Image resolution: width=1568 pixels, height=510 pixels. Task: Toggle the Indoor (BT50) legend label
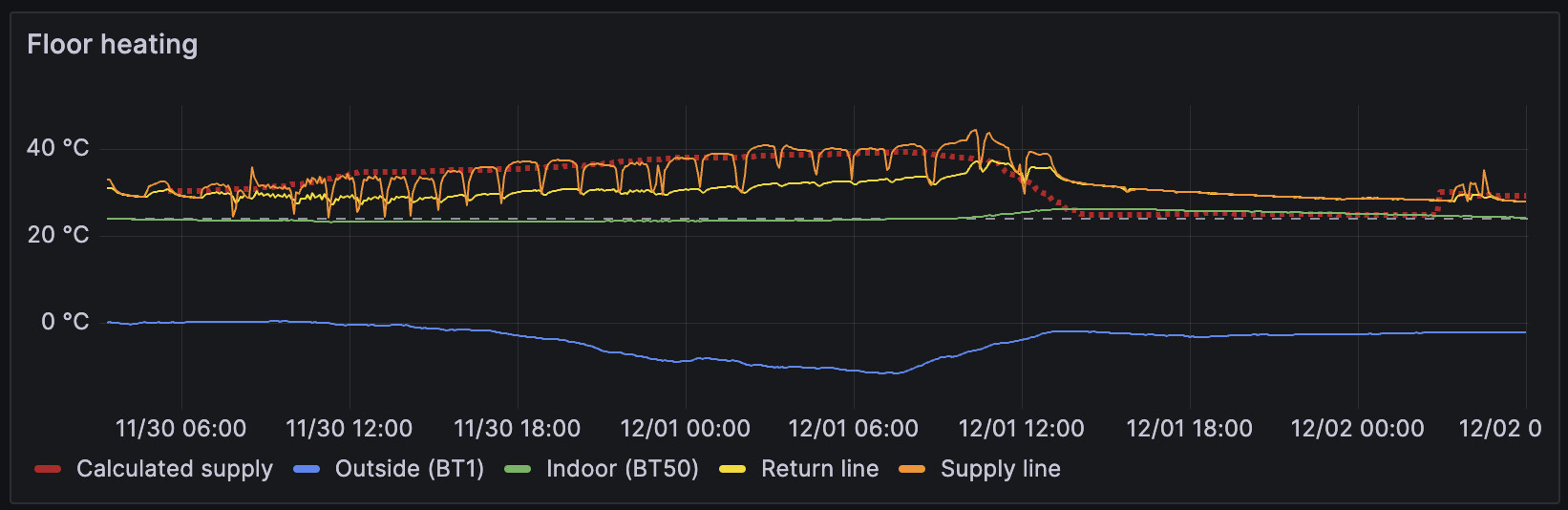point(622,469)
